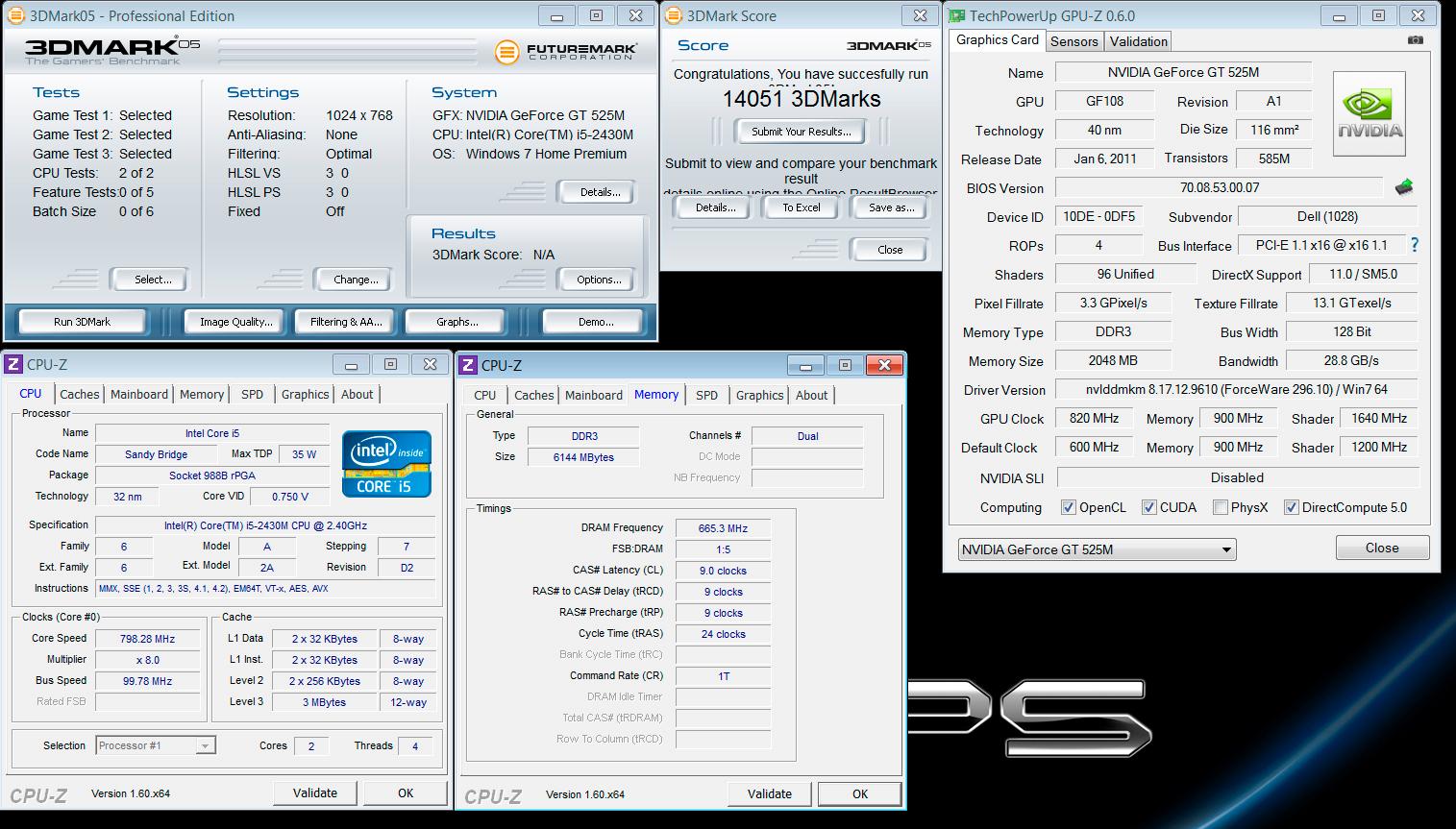Click Submit Your Results button
This screenshot has height=829, width=1456.
coord(801,132)
